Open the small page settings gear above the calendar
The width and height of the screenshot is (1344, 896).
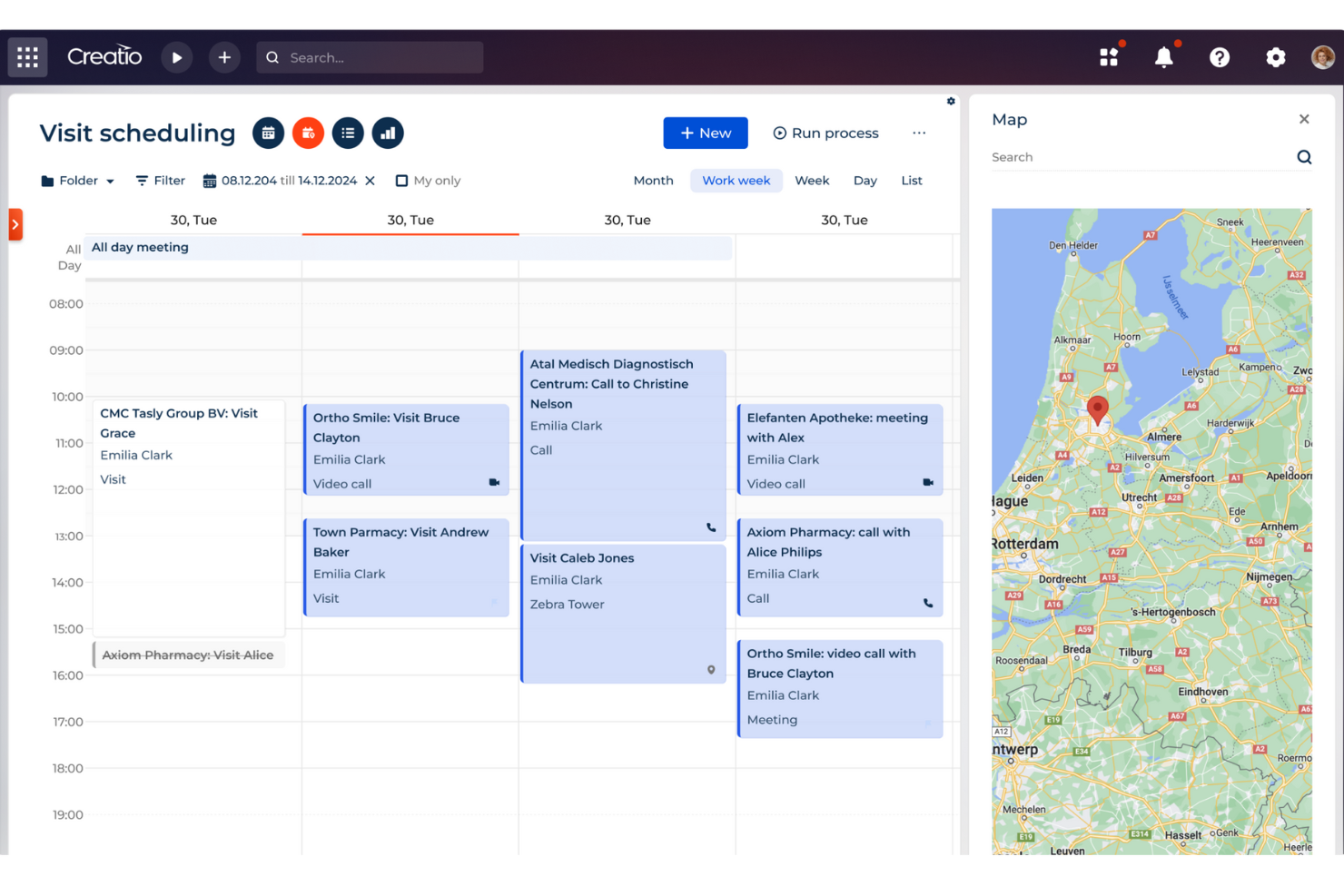951,101
